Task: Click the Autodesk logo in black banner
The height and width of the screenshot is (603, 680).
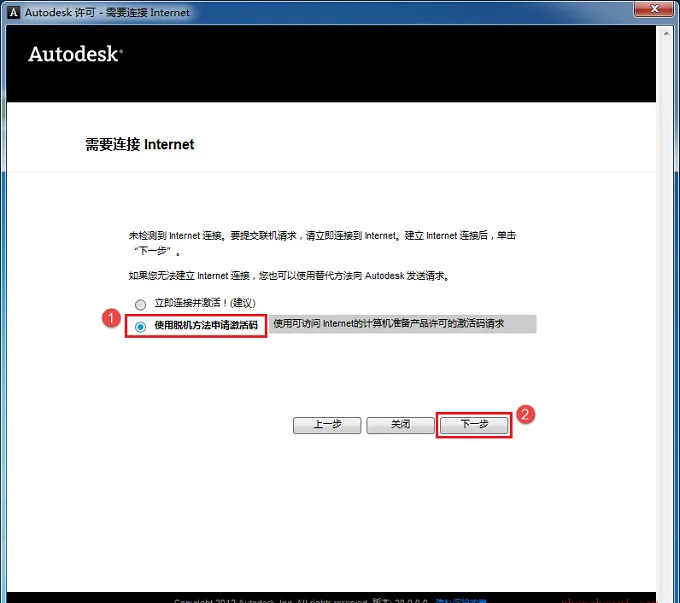Action: click(75, 54)
